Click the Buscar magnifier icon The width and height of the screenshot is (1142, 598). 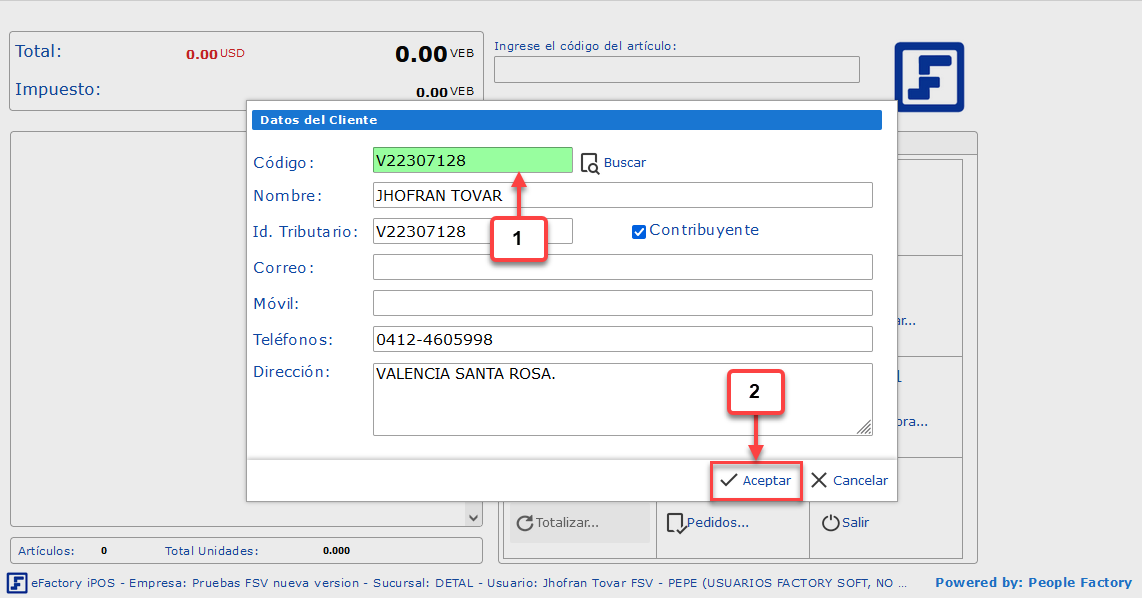pyautogui.click(x=590, y=163)
